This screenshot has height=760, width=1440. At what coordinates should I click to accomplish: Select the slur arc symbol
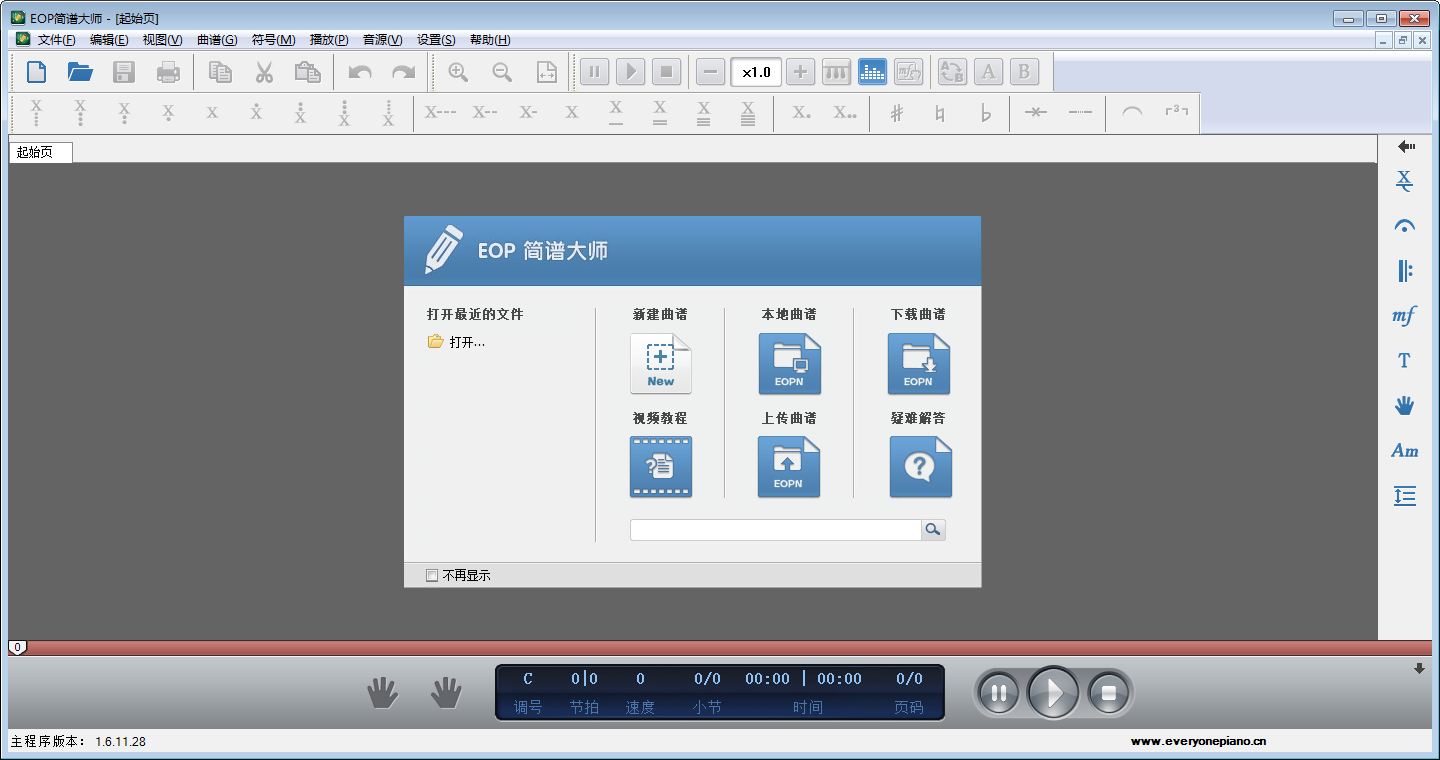tap(1132, 112)
